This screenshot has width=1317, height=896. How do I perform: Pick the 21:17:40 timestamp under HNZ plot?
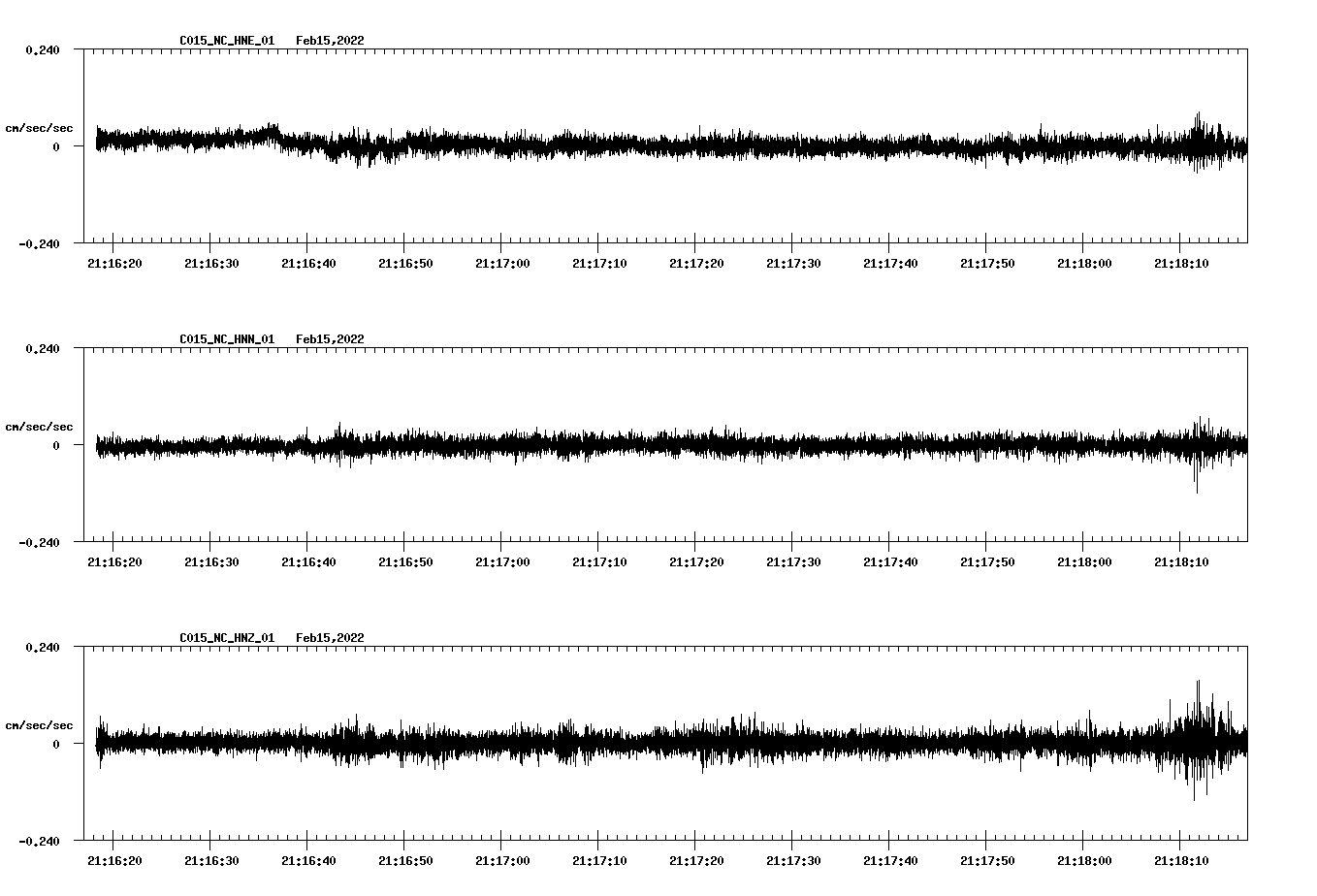tap(890, 861)
